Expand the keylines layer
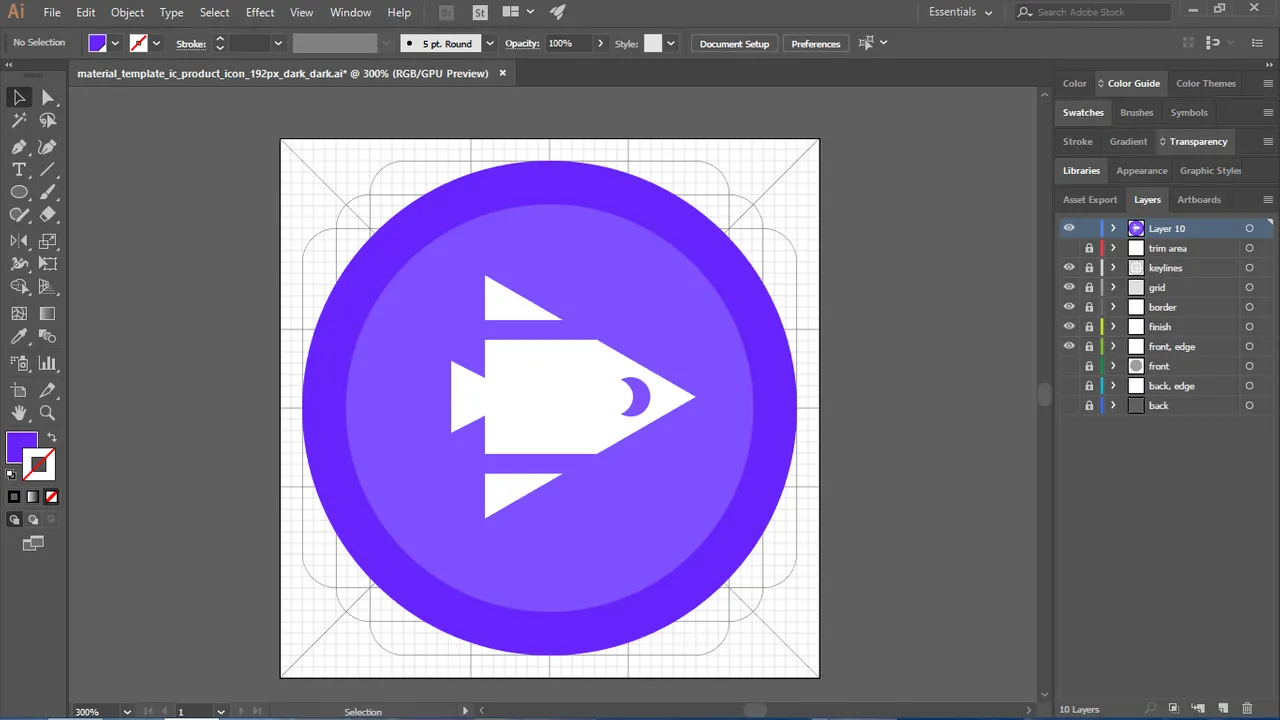This screenshot has height=720, width=1280. click(1113, 267)
